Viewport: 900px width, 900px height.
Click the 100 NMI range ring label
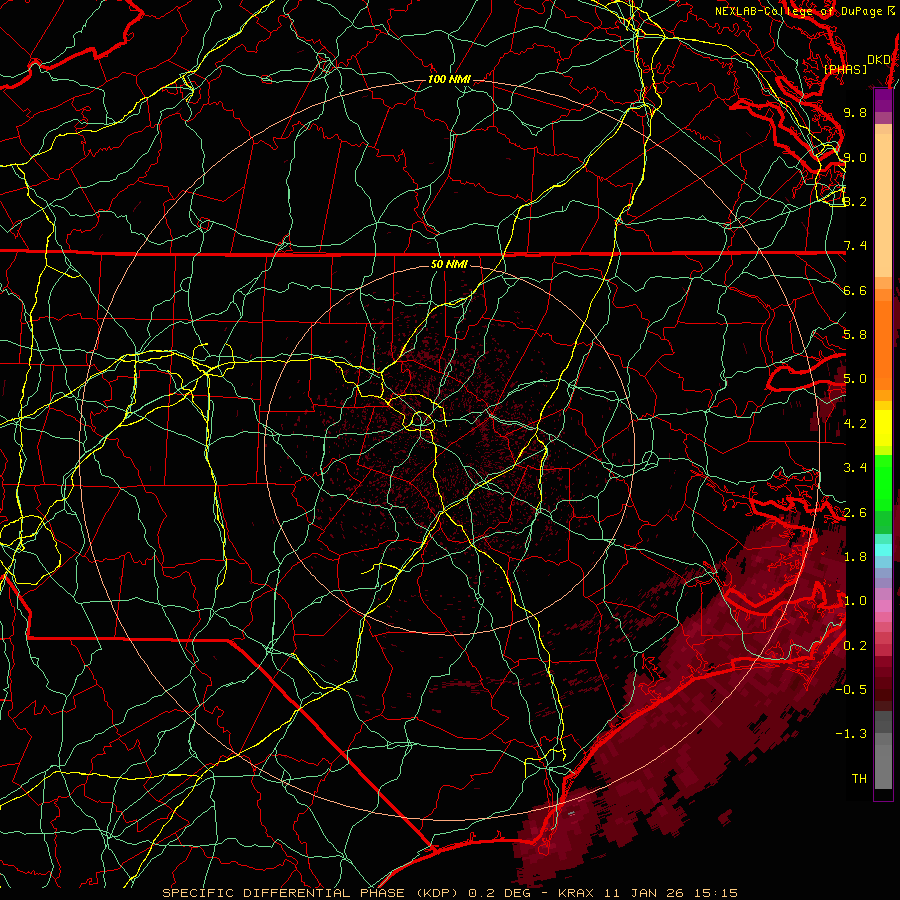[x=449, y=79]
